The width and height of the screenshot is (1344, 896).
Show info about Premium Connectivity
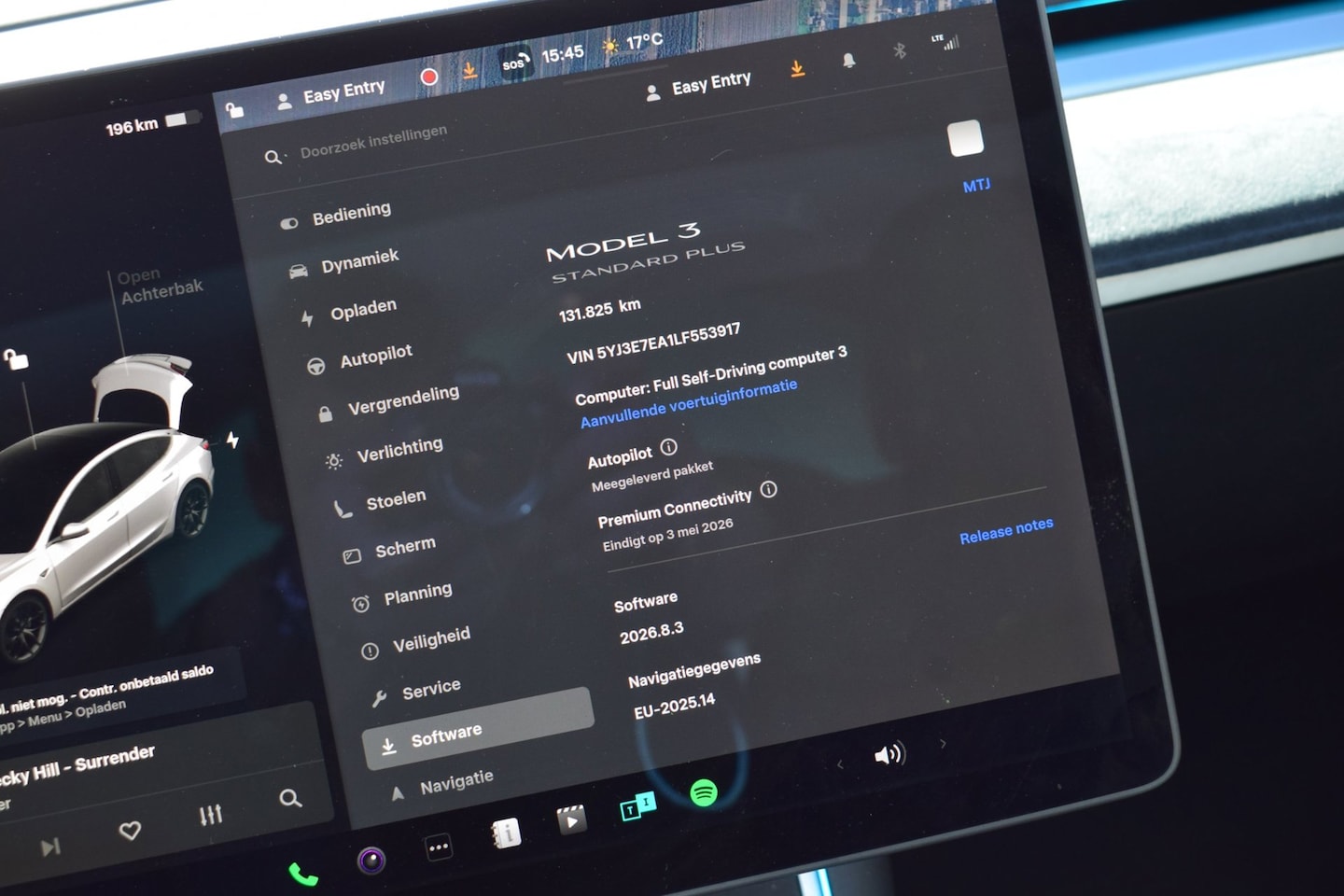pyautogui.click(x=768, y=489)
